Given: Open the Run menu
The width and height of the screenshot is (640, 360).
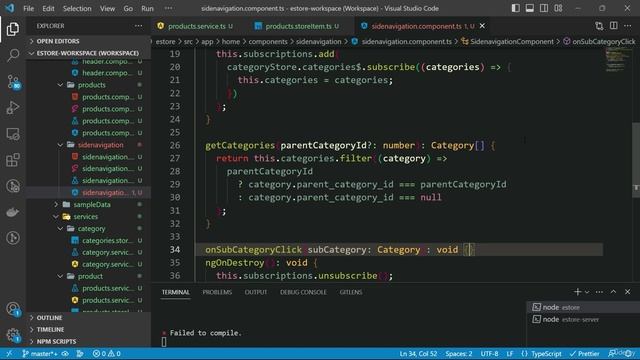Looking at the screenshot, I should 147,8.
